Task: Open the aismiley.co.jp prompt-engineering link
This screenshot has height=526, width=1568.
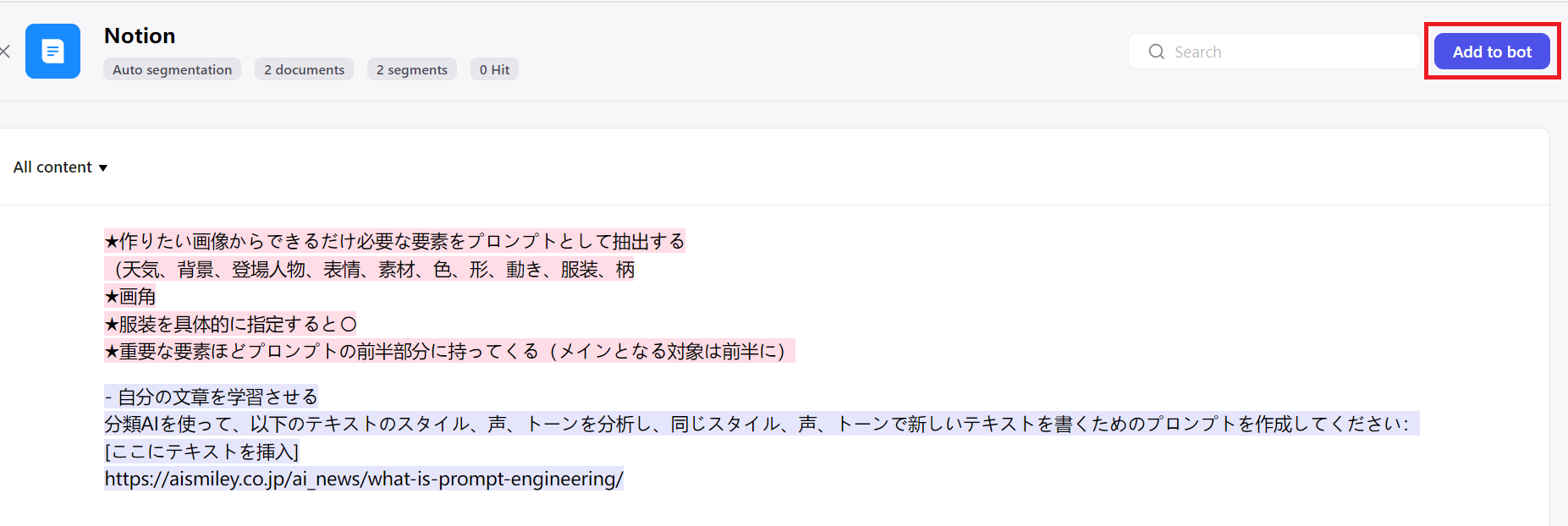Action: (364, 479)
